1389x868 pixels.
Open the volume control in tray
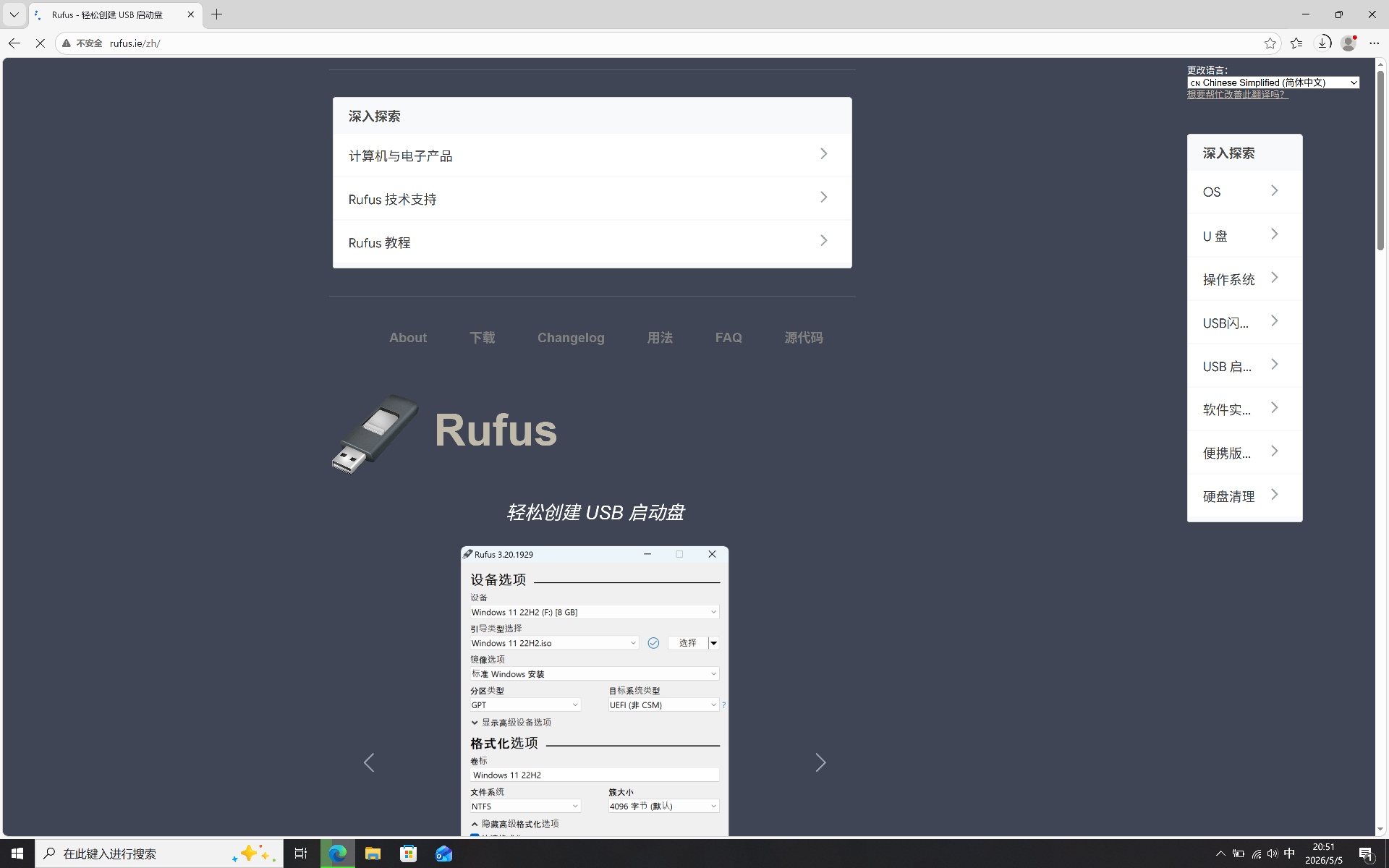[x=1273, y=854]
